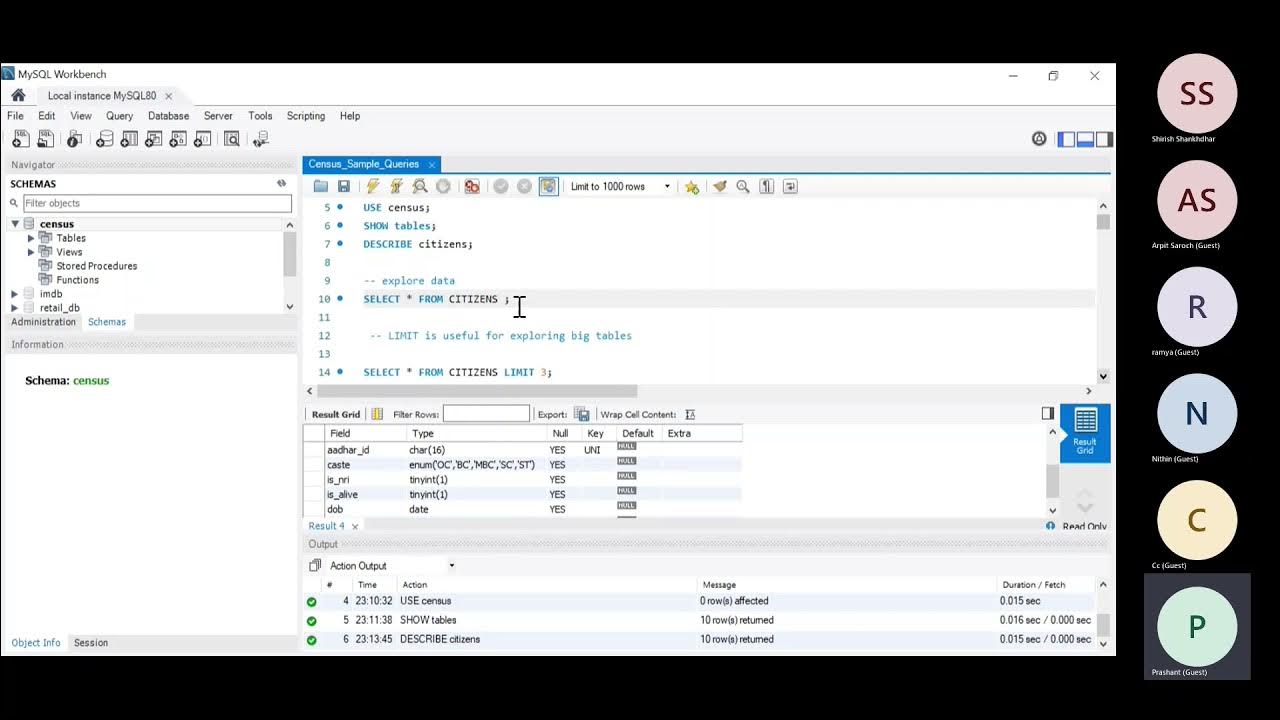Create a new table toolbar icon

click(x=129, y=140)
